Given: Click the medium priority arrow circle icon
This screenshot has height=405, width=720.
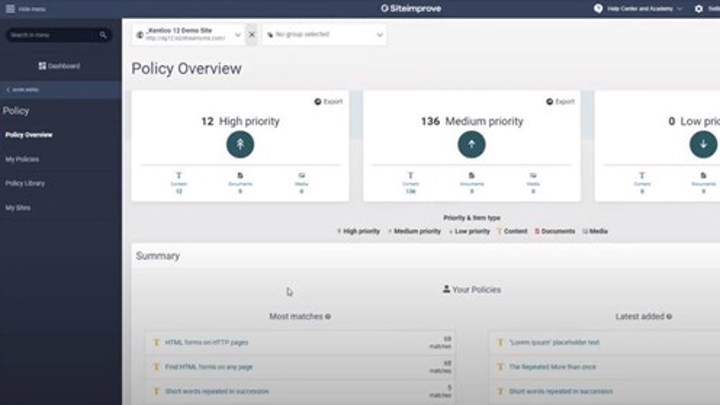Looking at the screenshot, I should click(x=471, y=144).
